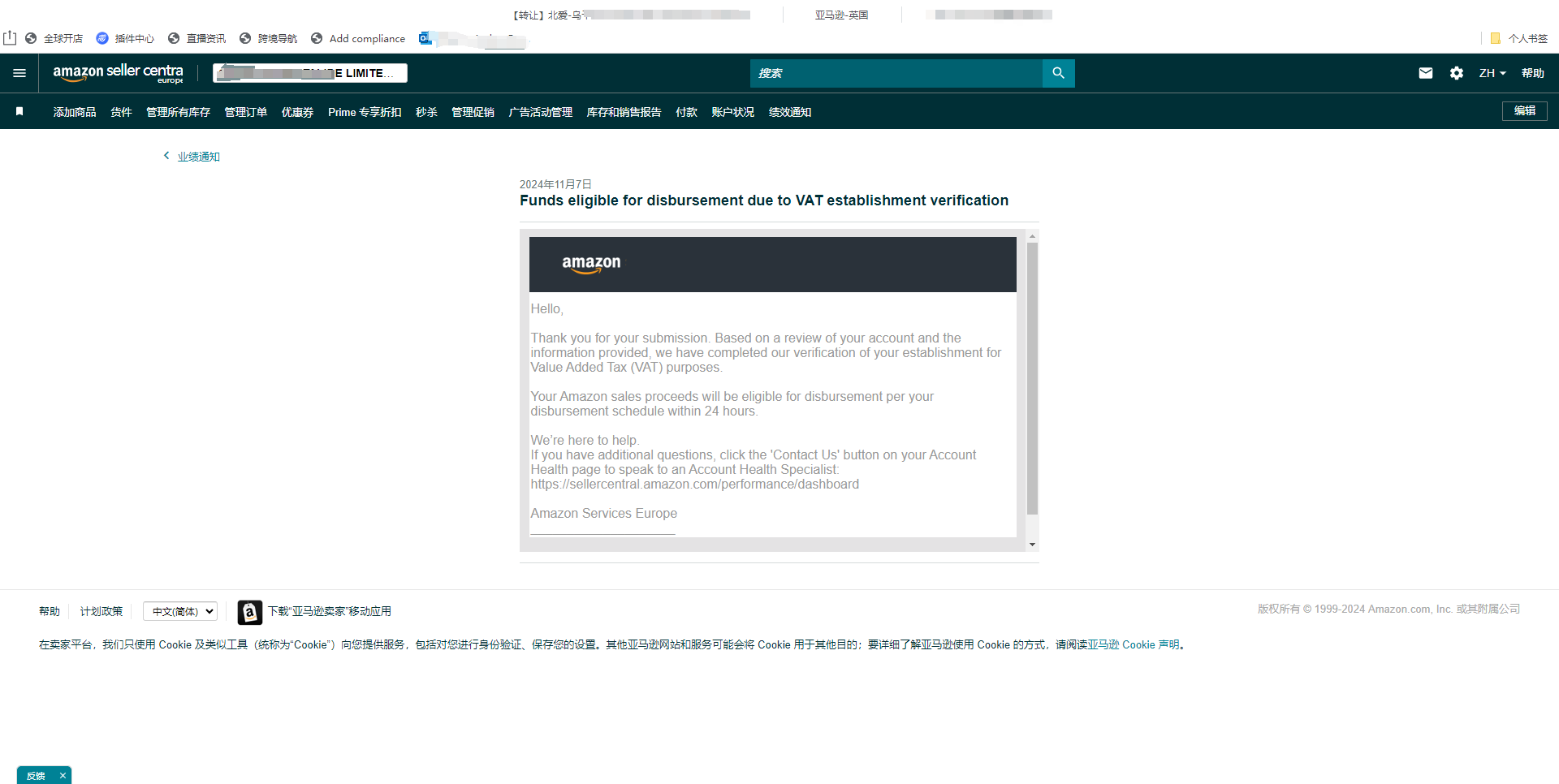This screenshot has height=784, width=1559.
Task: Open the 账户状况 menu item
Action: (x=732, y=112)
